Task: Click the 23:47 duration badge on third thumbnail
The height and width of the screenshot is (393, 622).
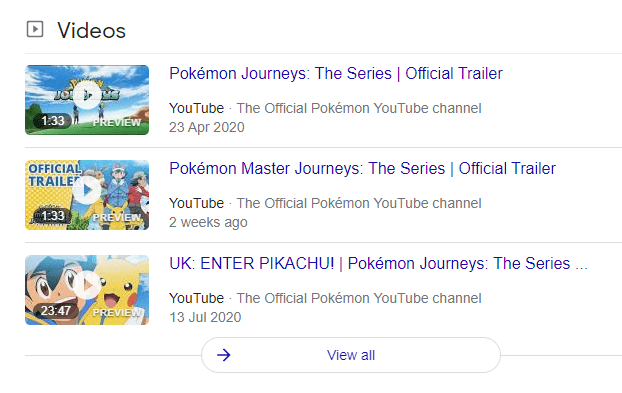Action: click(56, 311)
